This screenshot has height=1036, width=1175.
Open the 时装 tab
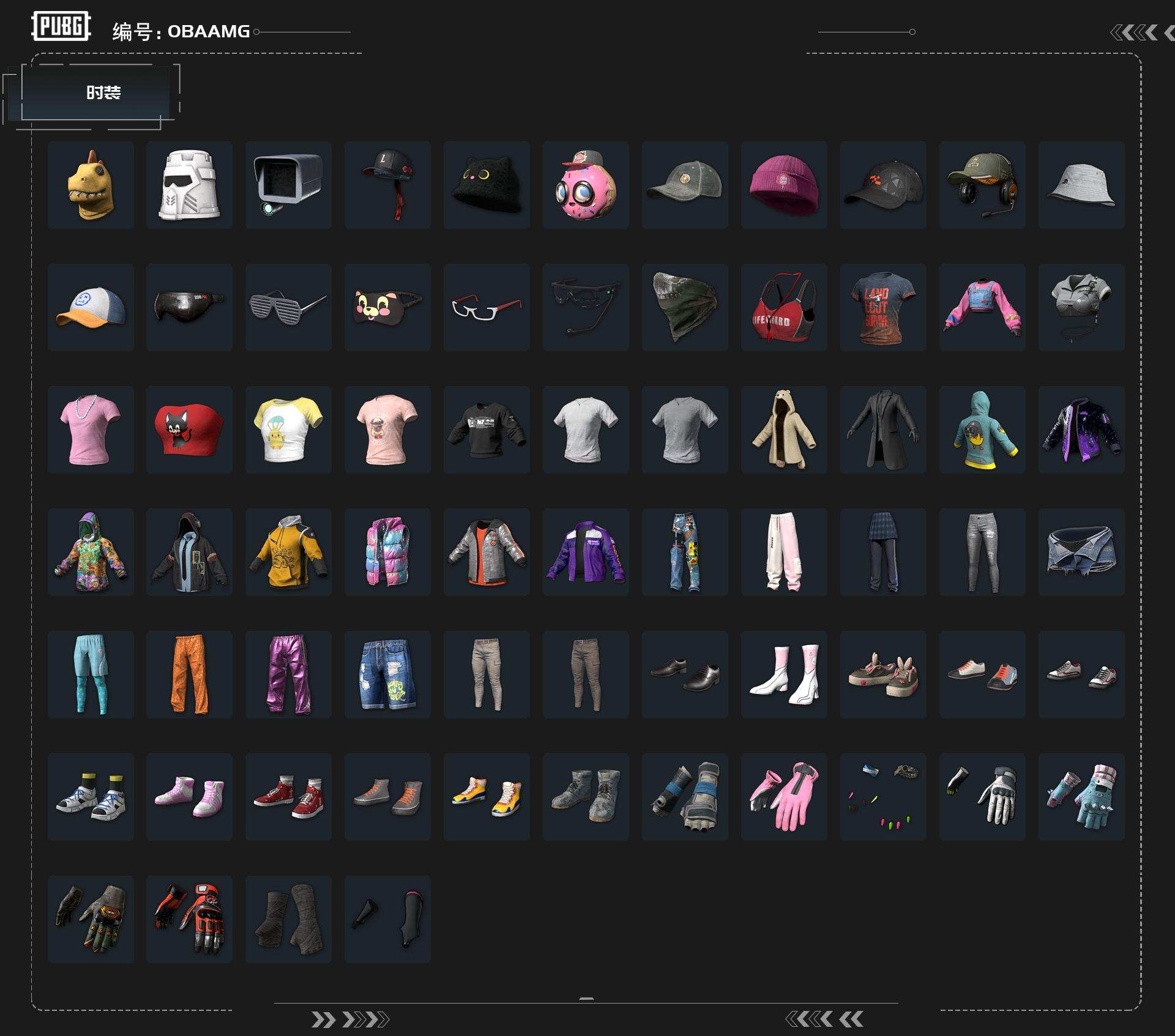(103, 92)
